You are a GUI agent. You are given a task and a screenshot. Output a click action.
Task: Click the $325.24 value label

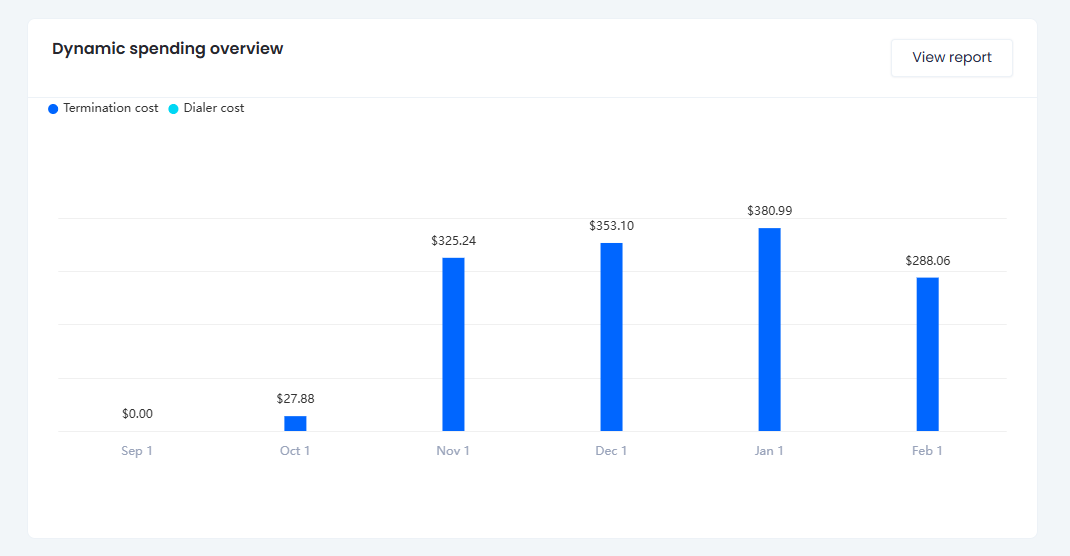coord(454,241)
